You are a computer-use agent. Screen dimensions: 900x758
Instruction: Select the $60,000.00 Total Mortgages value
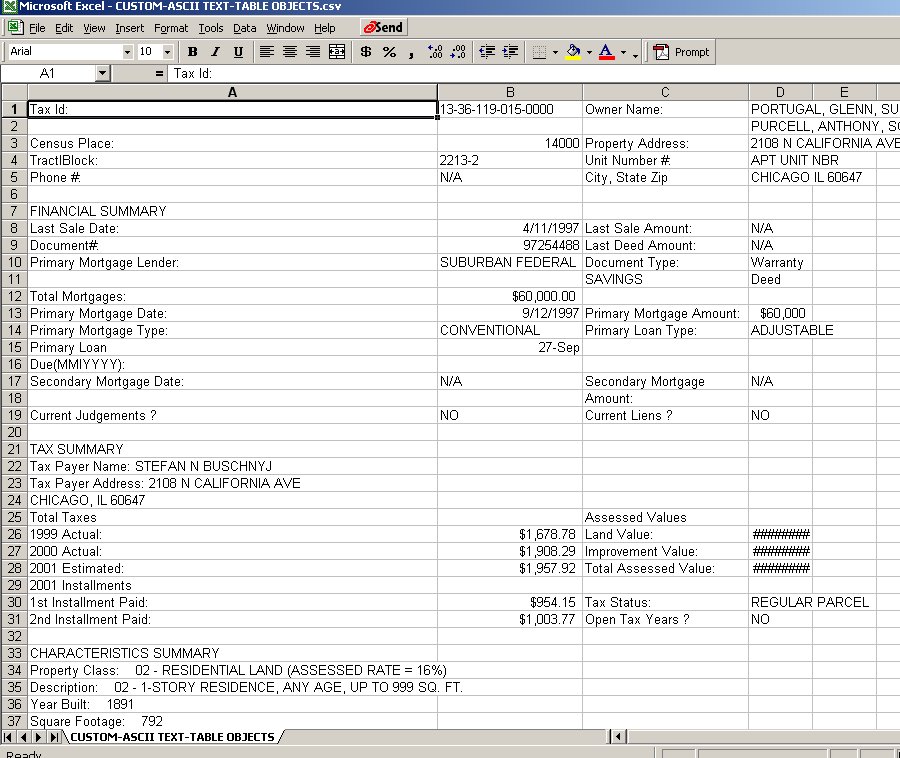(x=510, y=296)
